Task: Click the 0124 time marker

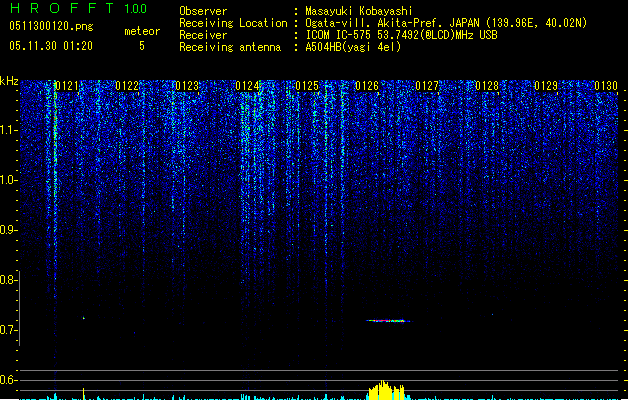Action: click(247, 86)
